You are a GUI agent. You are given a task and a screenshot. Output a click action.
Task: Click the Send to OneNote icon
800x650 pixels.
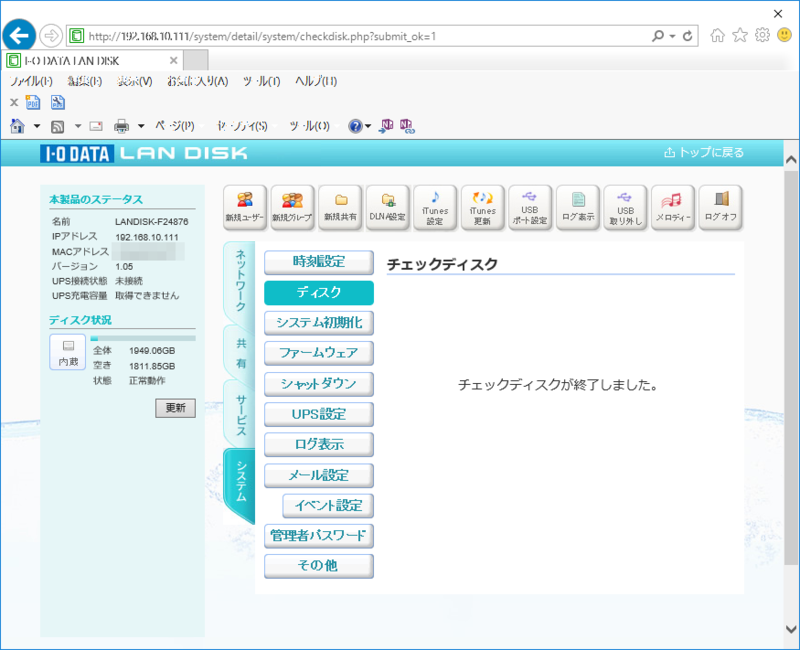click(386, 126)
